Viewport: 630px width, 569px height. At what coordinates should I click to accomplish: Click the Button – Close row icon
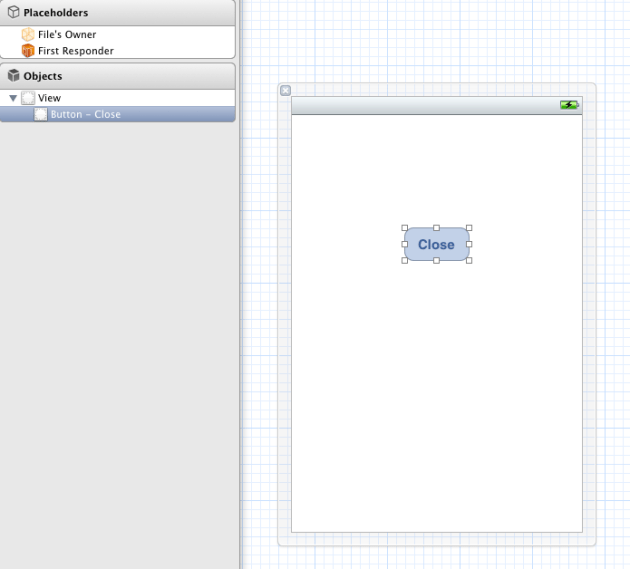pyautogui.click(x=41, y=114)
